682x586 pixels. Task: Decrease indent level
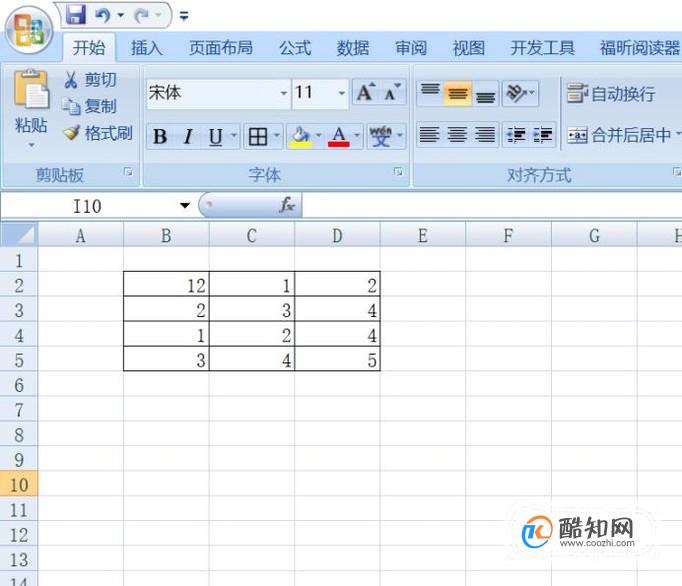(516, 134)
